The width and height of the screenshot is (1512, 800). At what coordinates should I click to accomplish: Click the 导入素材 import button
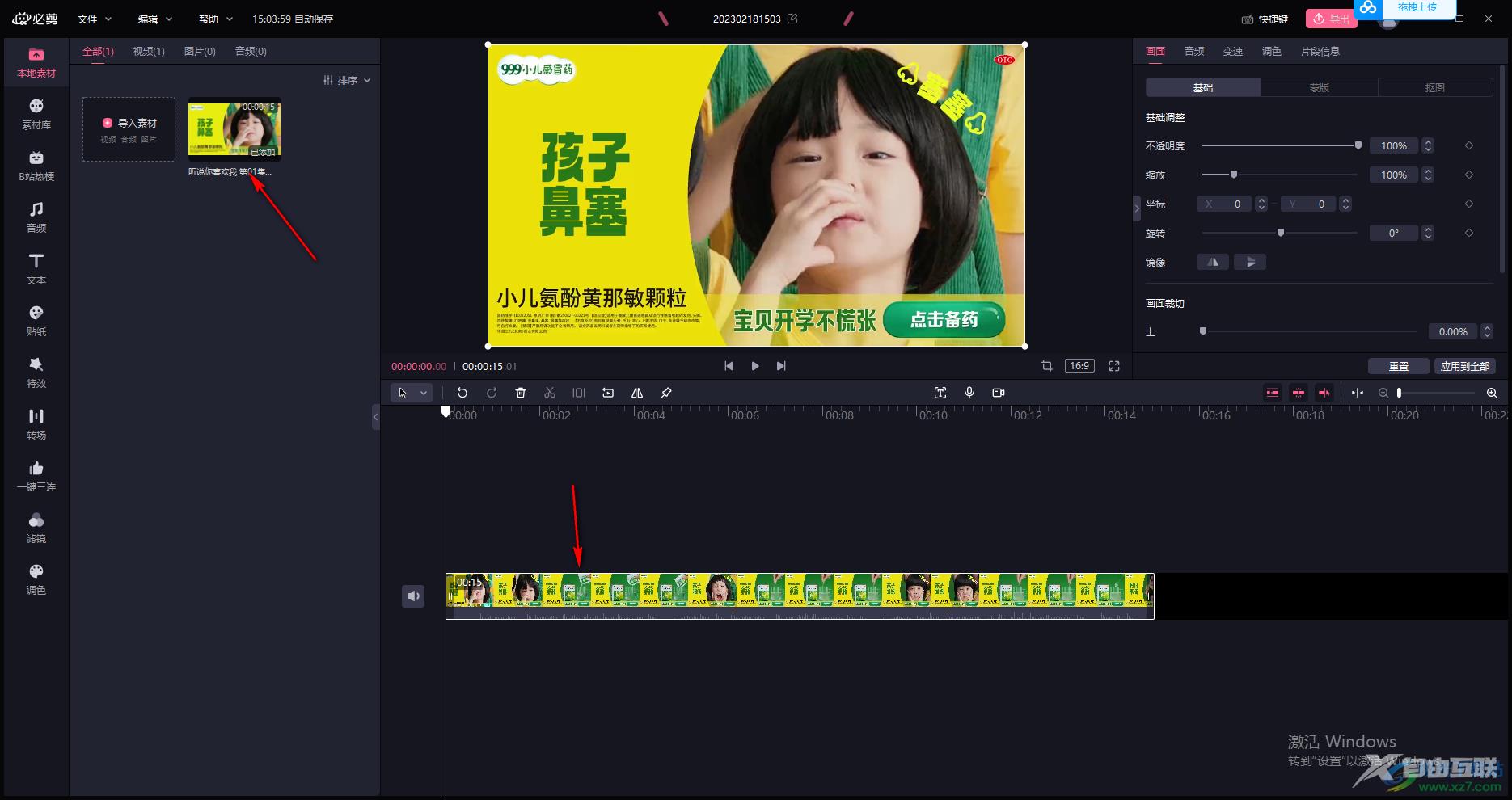[x=129, y=129]
